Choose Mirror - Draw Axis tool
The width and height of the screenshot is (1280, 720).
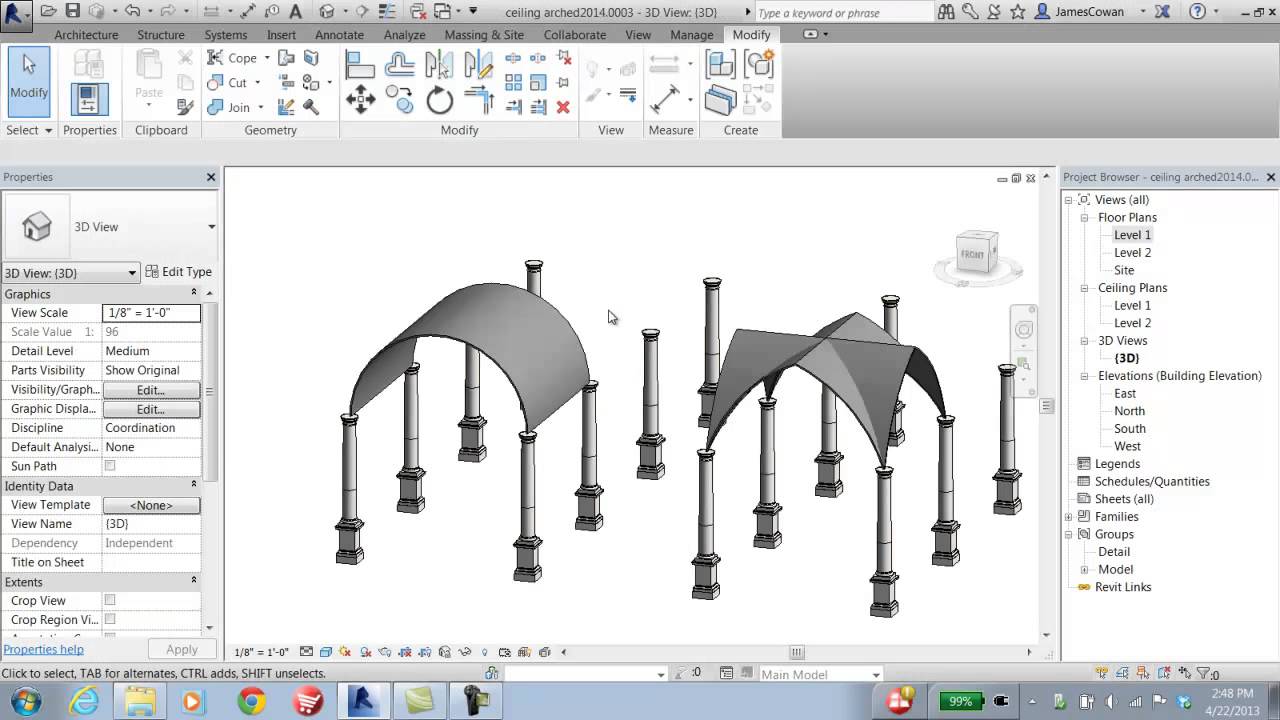pos(478,65)
